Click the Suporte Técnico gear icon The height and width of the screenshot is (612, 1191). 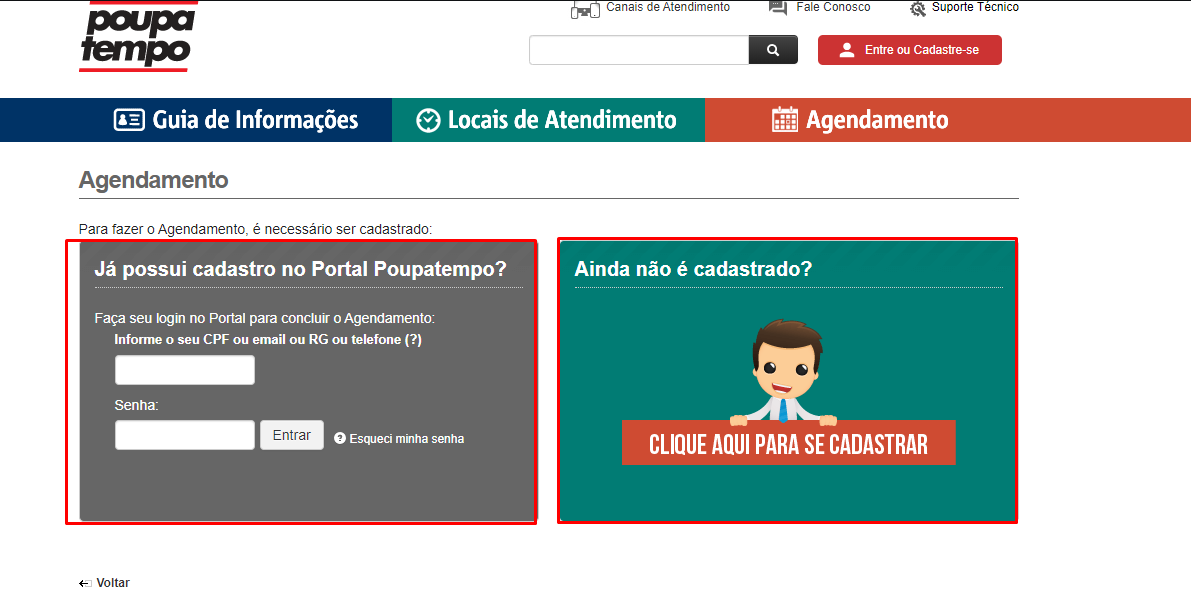click(x=918, y=9)
